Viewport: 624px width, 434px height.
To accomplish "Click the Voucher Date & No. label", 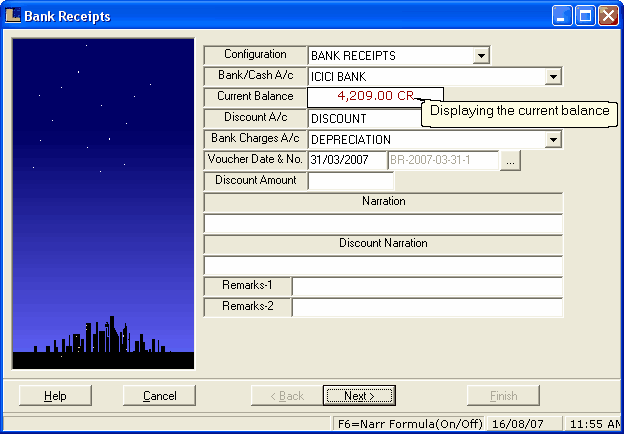I will [x=255, y=160].
